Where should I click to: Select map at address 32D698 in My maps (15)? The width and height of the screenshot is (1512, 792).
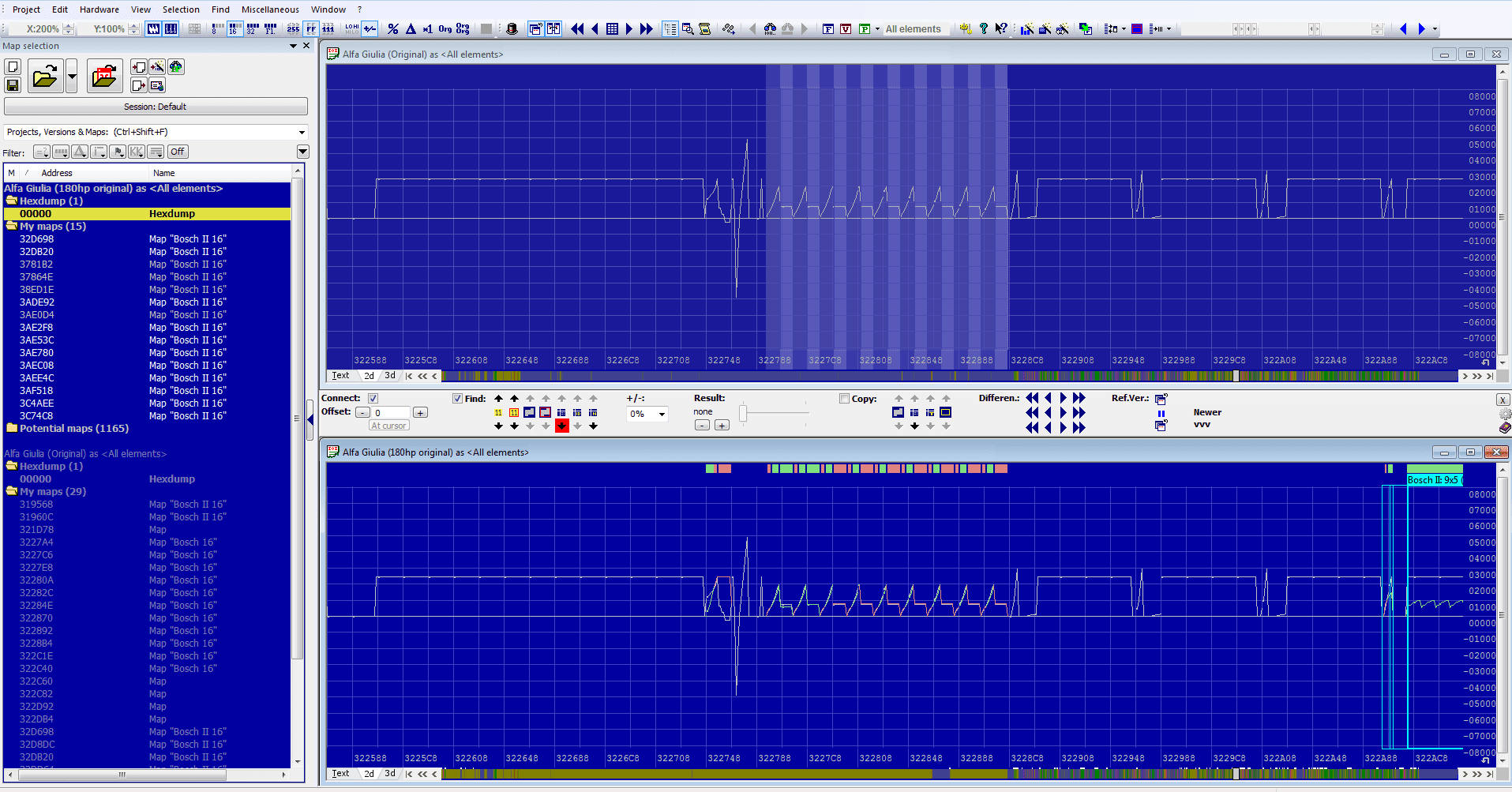[x=147, y=239]
